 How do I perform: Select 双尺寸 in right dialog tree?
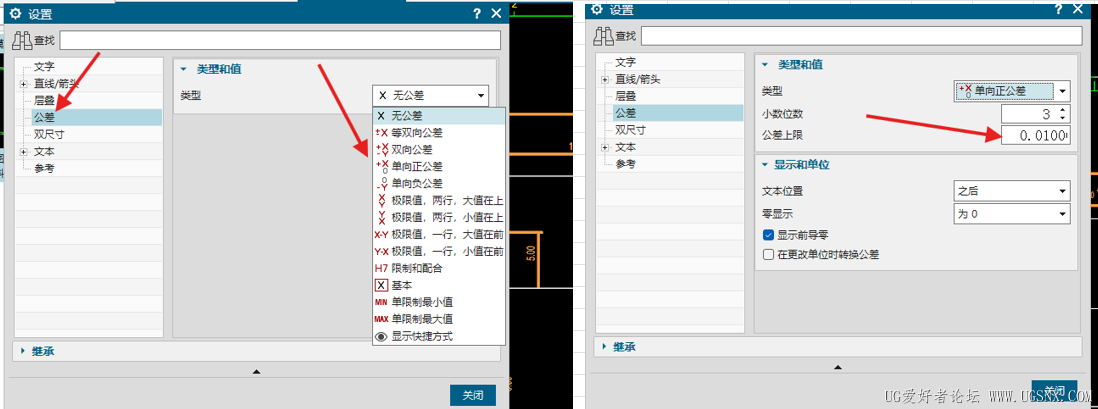coord(630,130)
